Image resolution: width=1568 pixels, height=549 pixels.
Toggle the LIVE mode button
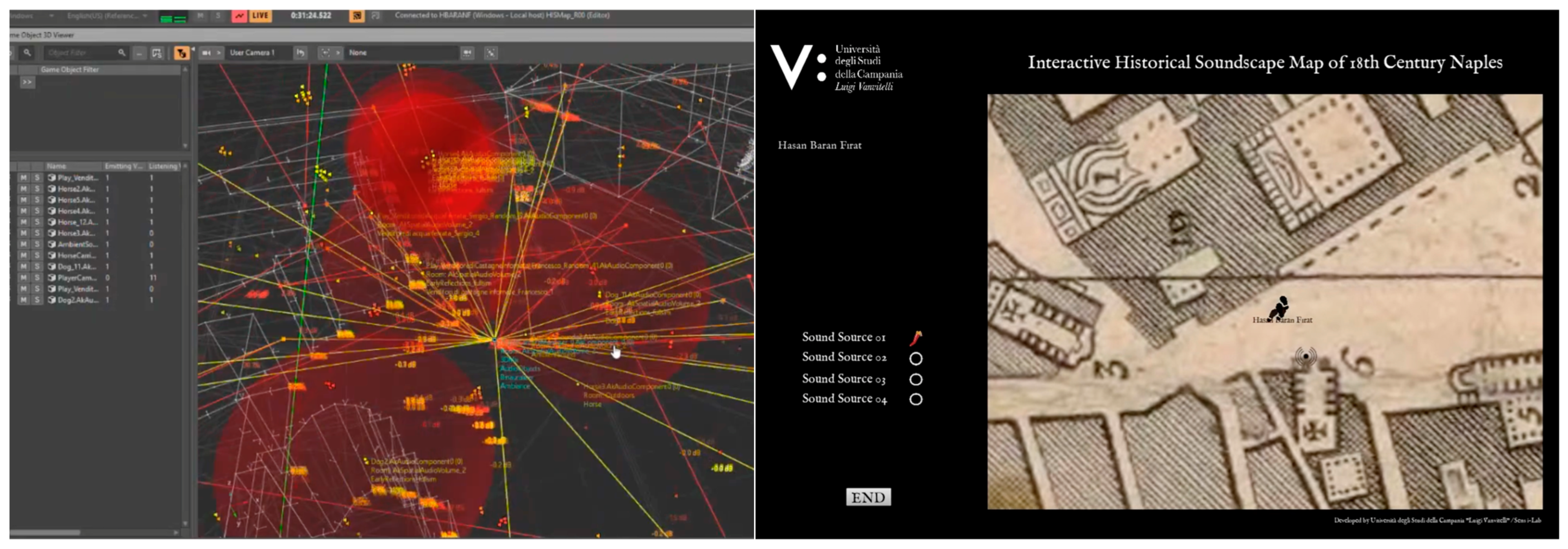[x=260, y=16]
